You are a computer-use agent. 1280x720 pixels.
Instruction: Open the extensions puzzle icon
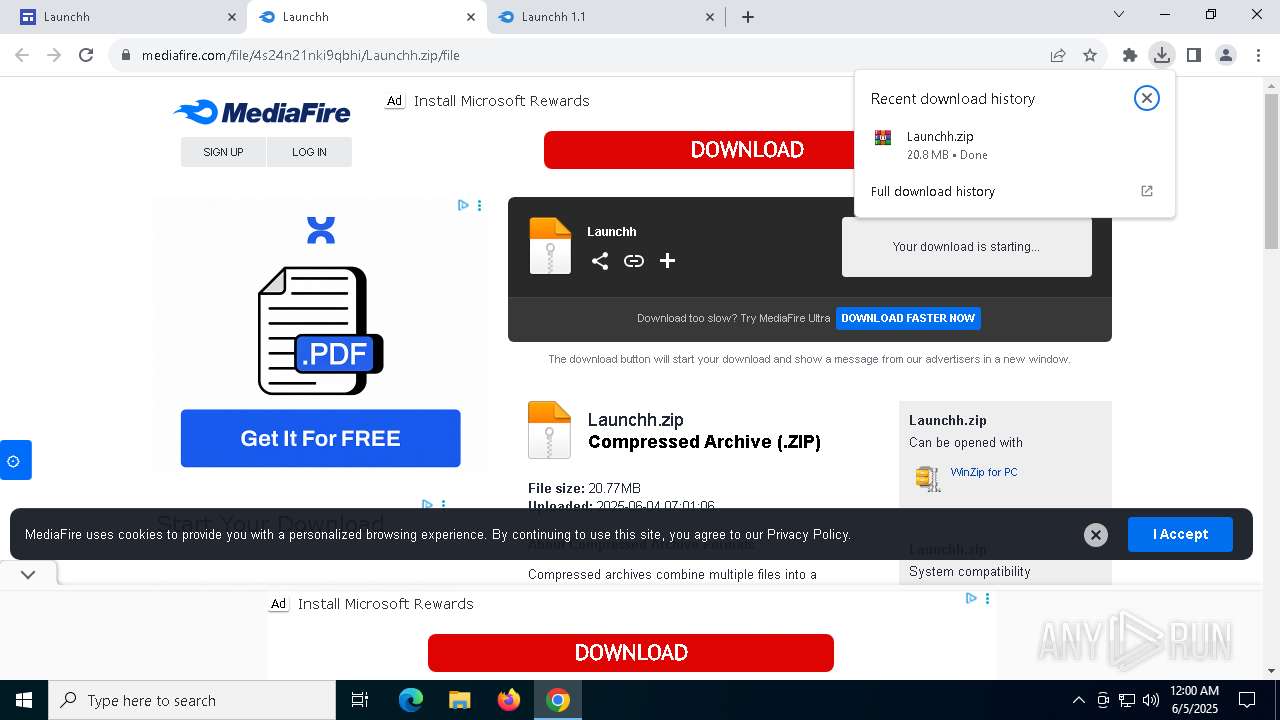pos(1130,55)
